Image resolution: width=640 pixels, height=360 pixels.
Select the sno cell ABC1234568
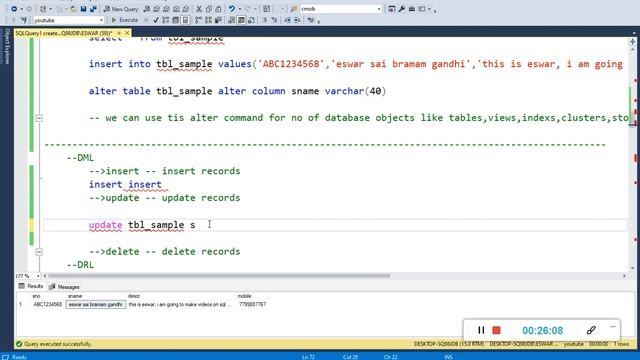pos(47,304)
